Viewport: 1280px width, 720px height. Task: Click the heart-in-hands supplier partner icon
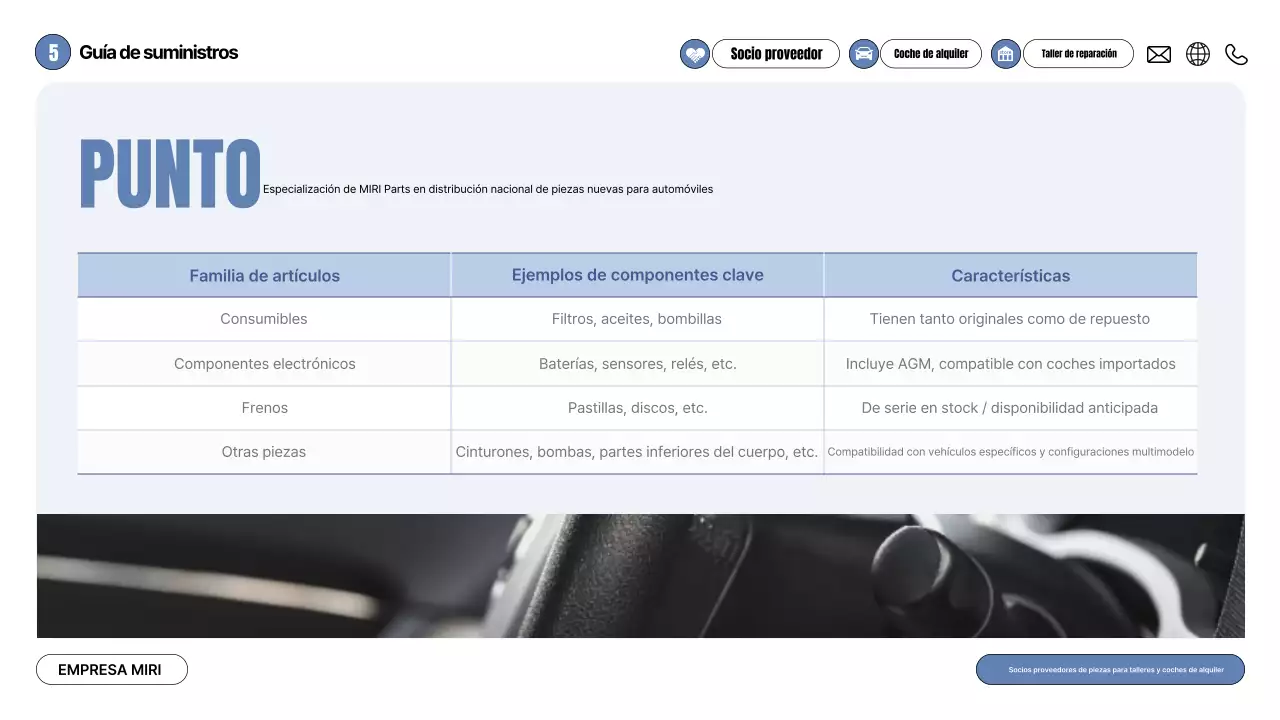pos(695,54)
